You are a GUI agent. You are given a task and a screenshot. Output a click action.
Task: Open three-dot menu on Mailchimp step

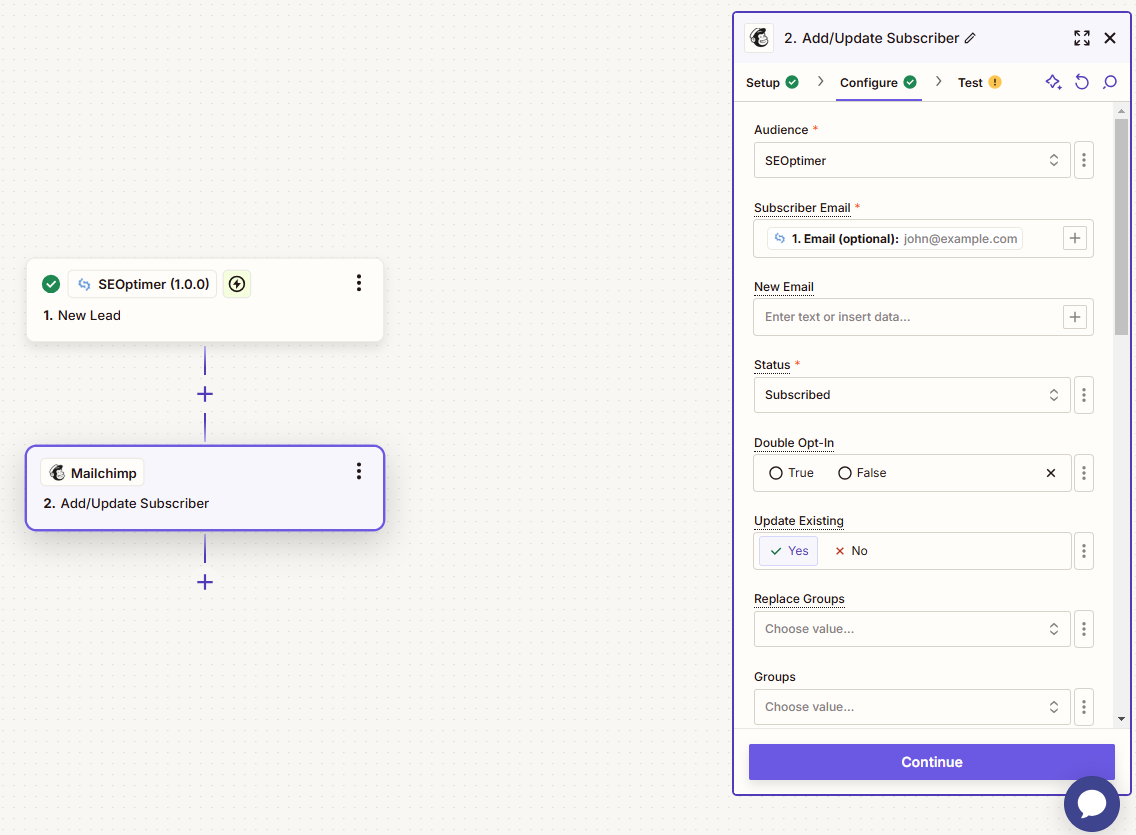pyautogui.click(x=359, y=471)
